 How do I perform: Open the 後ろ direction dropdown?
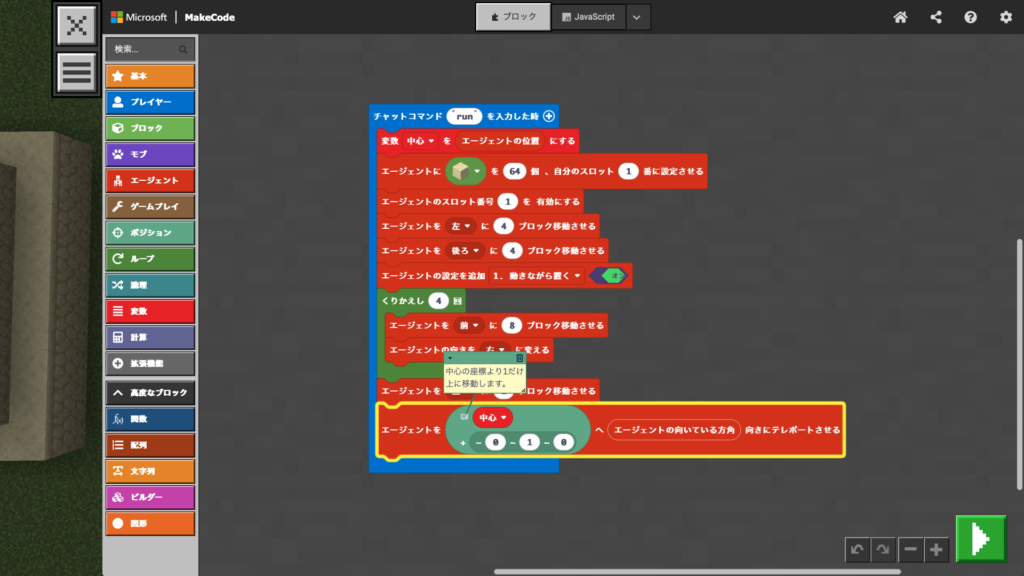[465, 250]
